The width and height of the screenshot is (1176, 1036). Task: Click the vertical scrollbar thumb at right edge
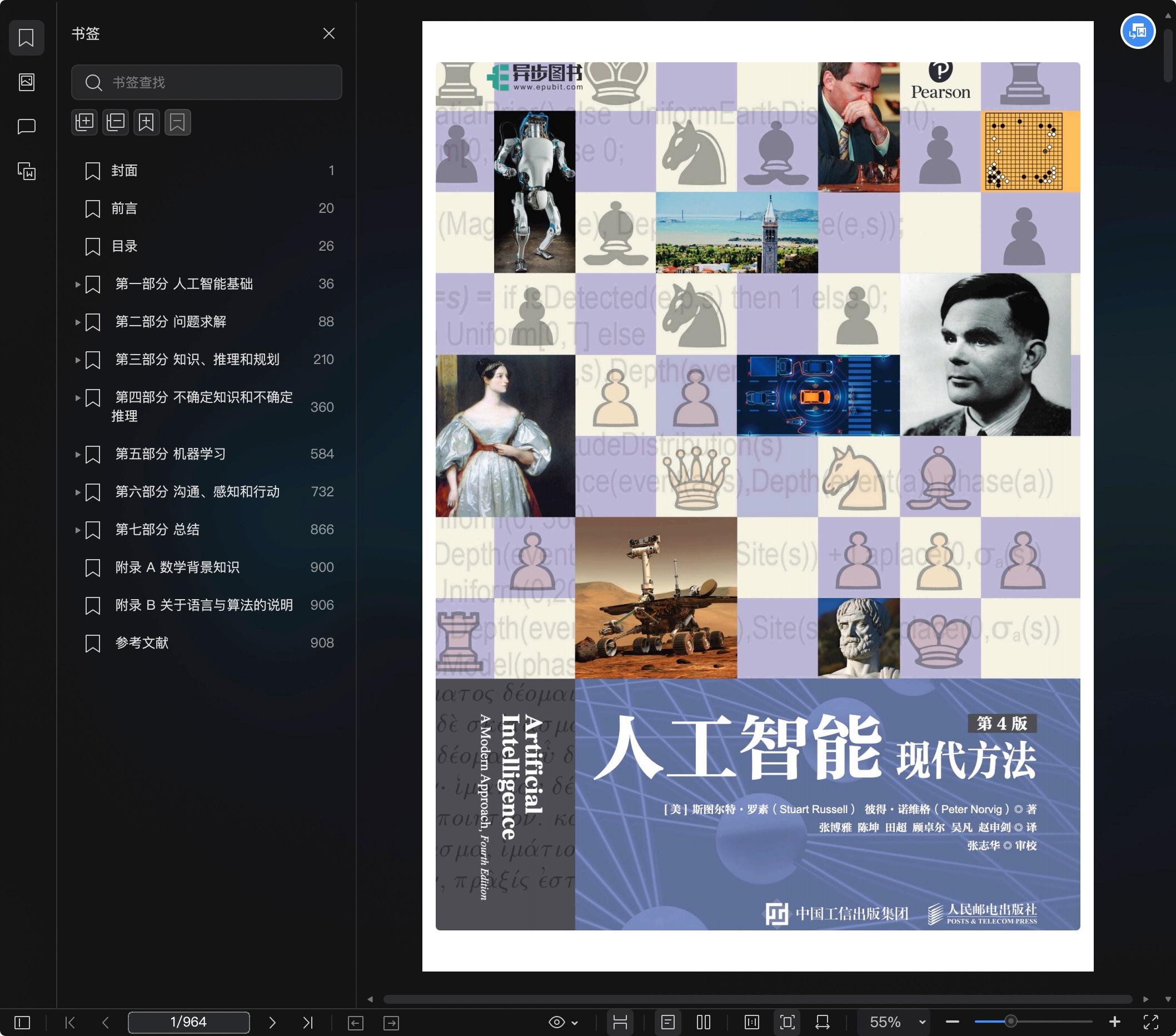tap(1167, 54)
